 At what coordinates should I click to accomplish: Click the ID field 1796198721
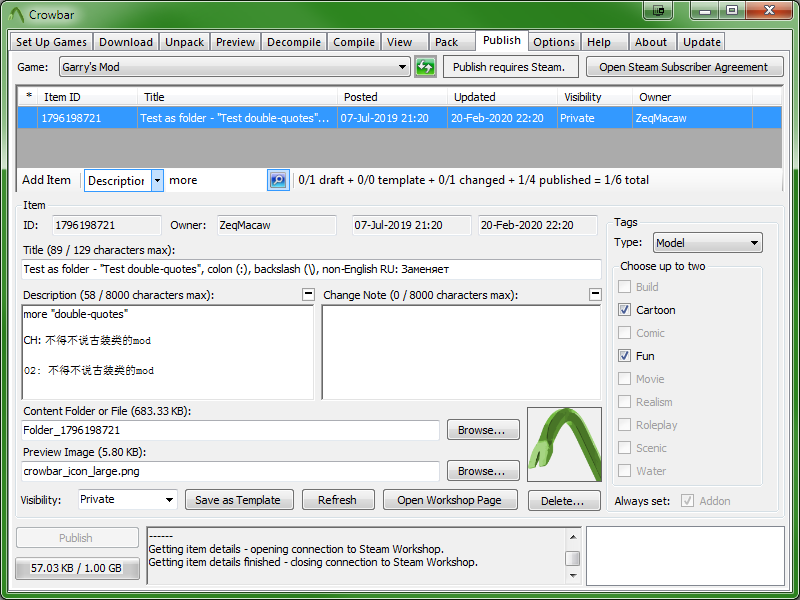(107, 225)
